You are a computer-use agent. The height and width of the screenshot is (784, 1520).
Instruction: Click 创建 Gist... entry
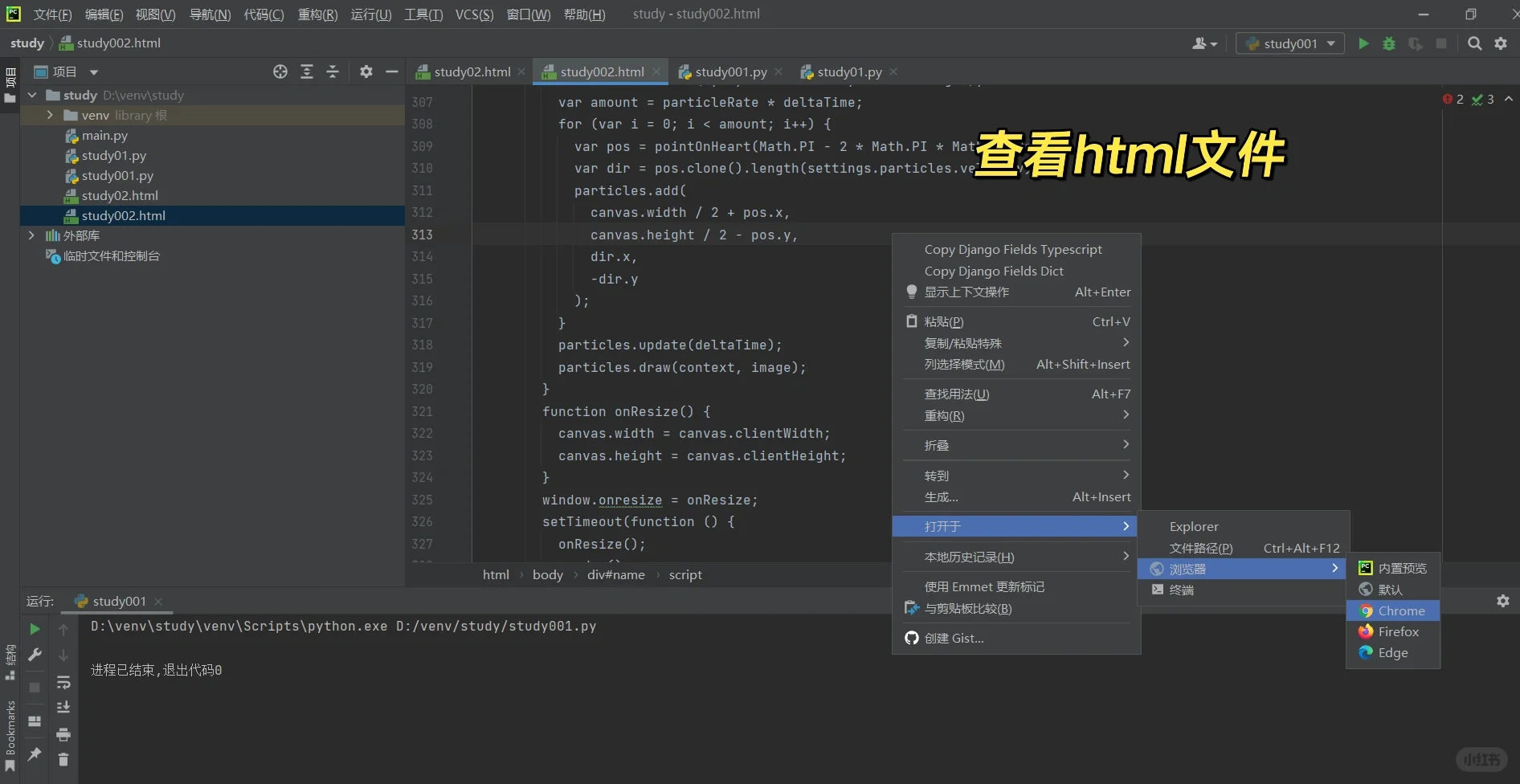coord(1015,638)
